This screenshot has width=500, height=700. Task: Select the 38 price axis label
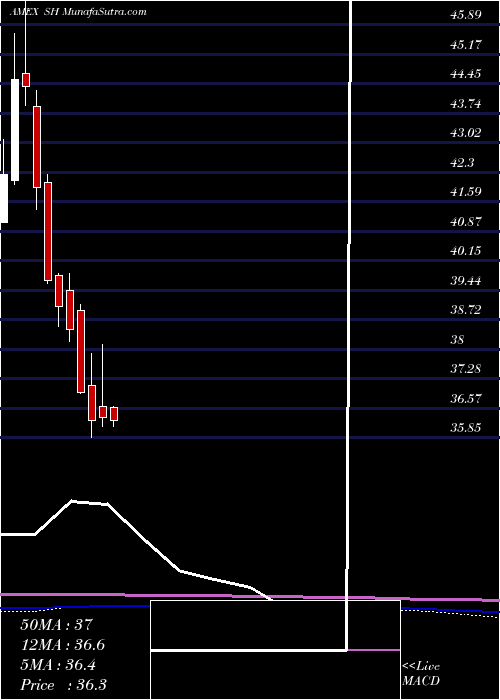(458, 340)
